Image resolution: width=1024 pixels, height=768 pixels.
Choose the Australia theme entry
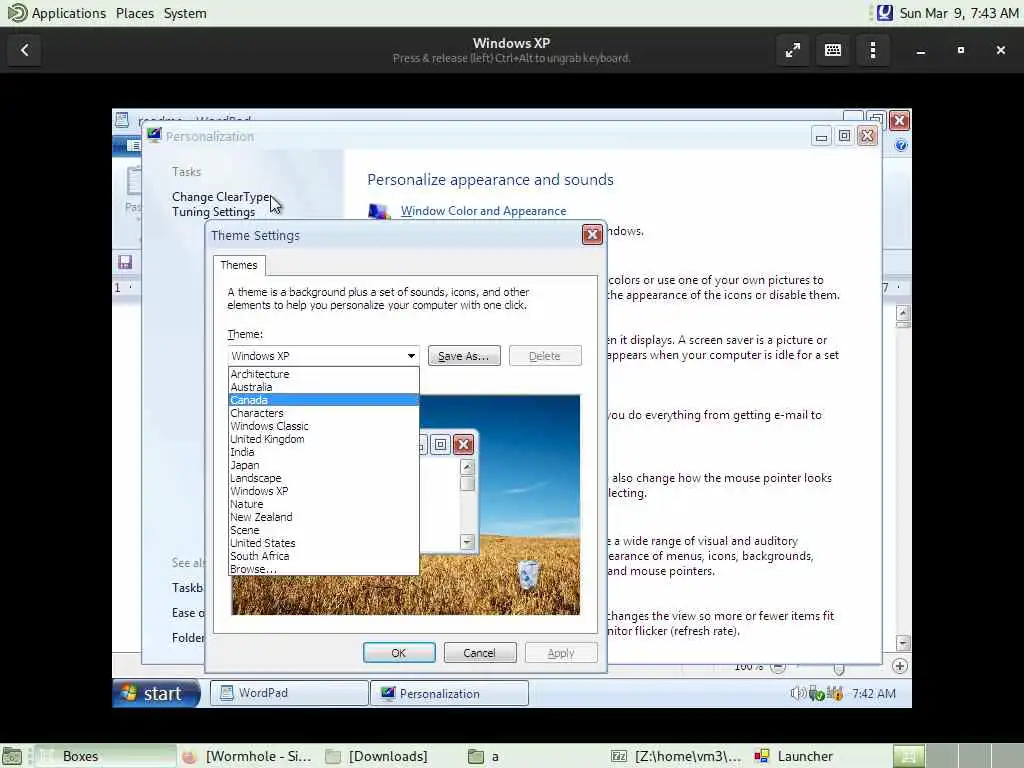click(x=324, y=387)
